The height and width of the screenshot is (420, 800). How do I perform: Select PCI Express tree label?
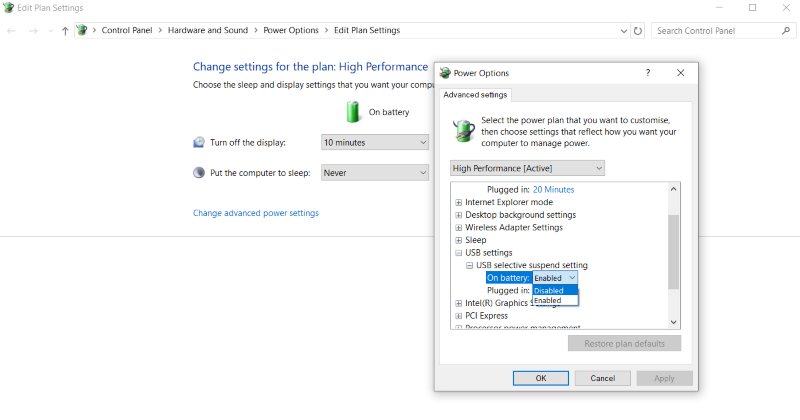point(486,316)
